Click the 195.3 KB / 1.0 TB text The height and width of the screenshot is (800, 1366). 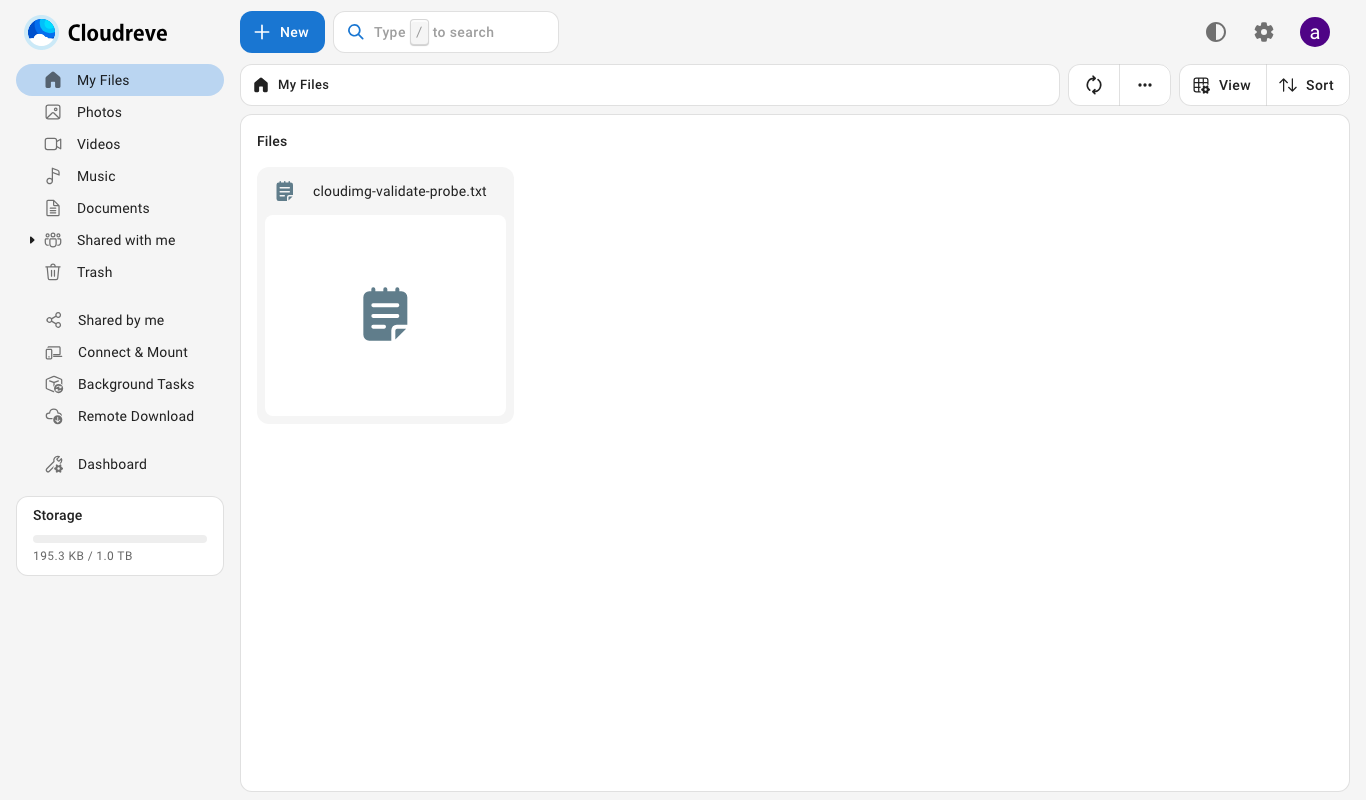tap(83, 556)
